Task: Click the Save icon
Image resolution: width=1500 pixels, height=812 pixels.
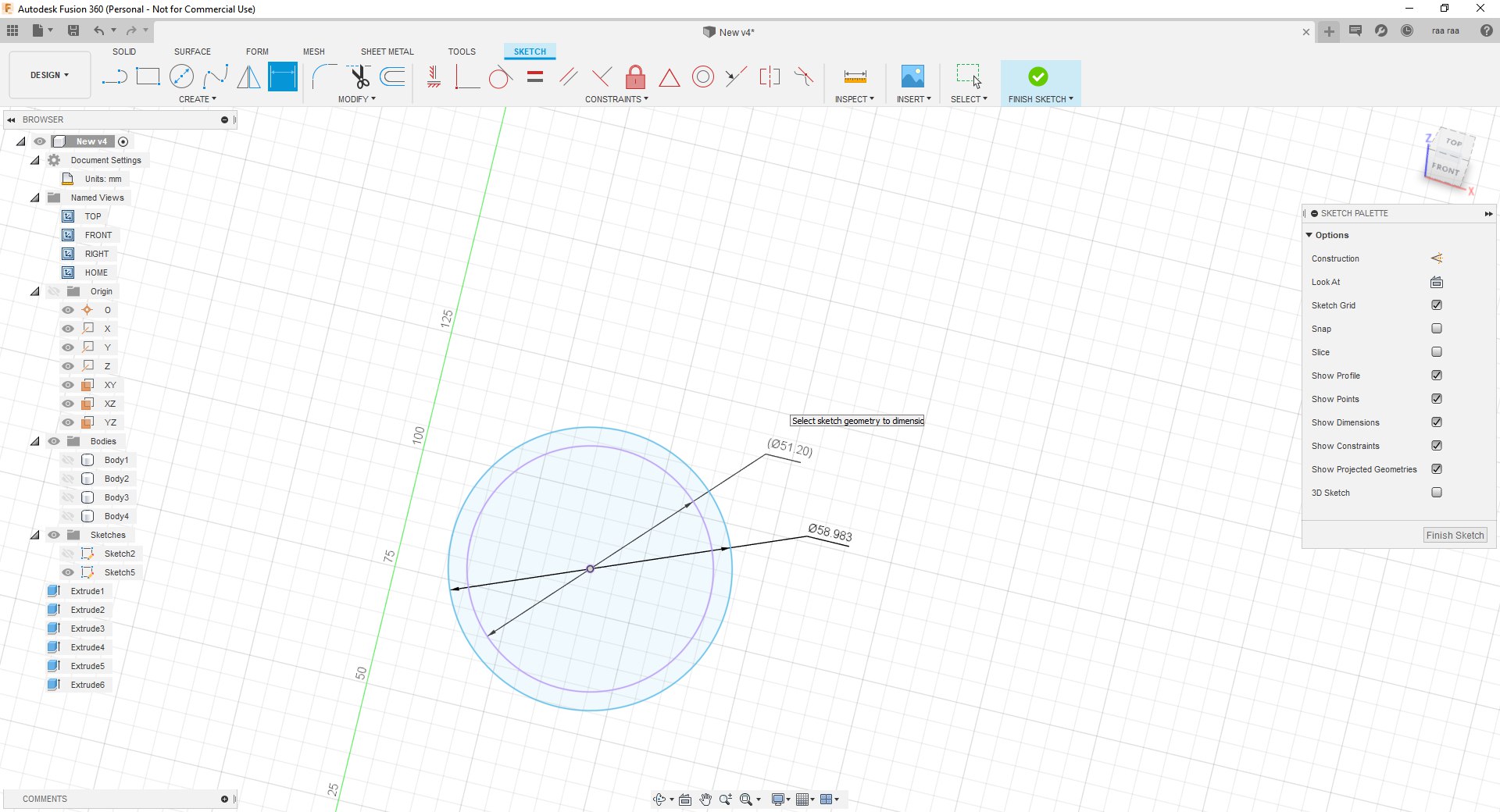Action: [73, 30]
